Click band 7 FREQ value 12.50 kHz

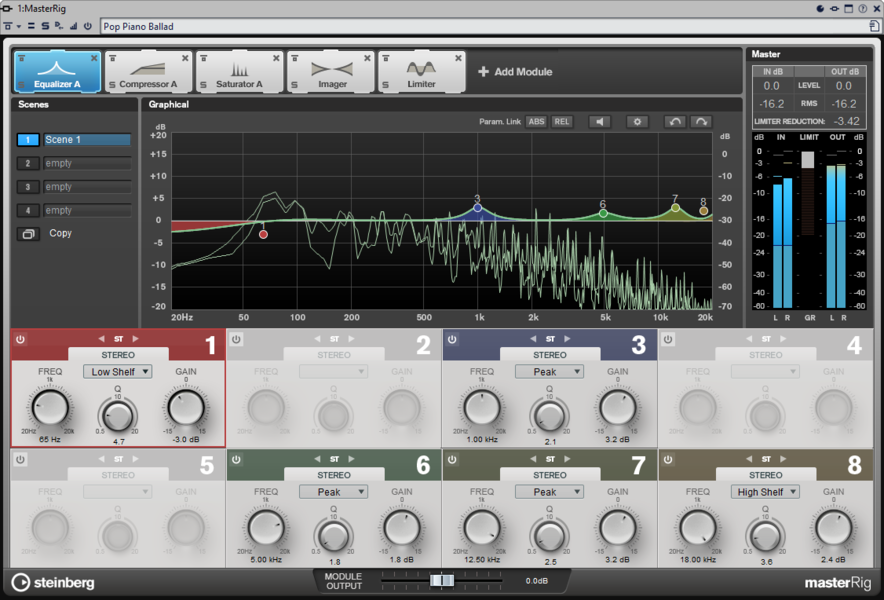click(482, 560)
